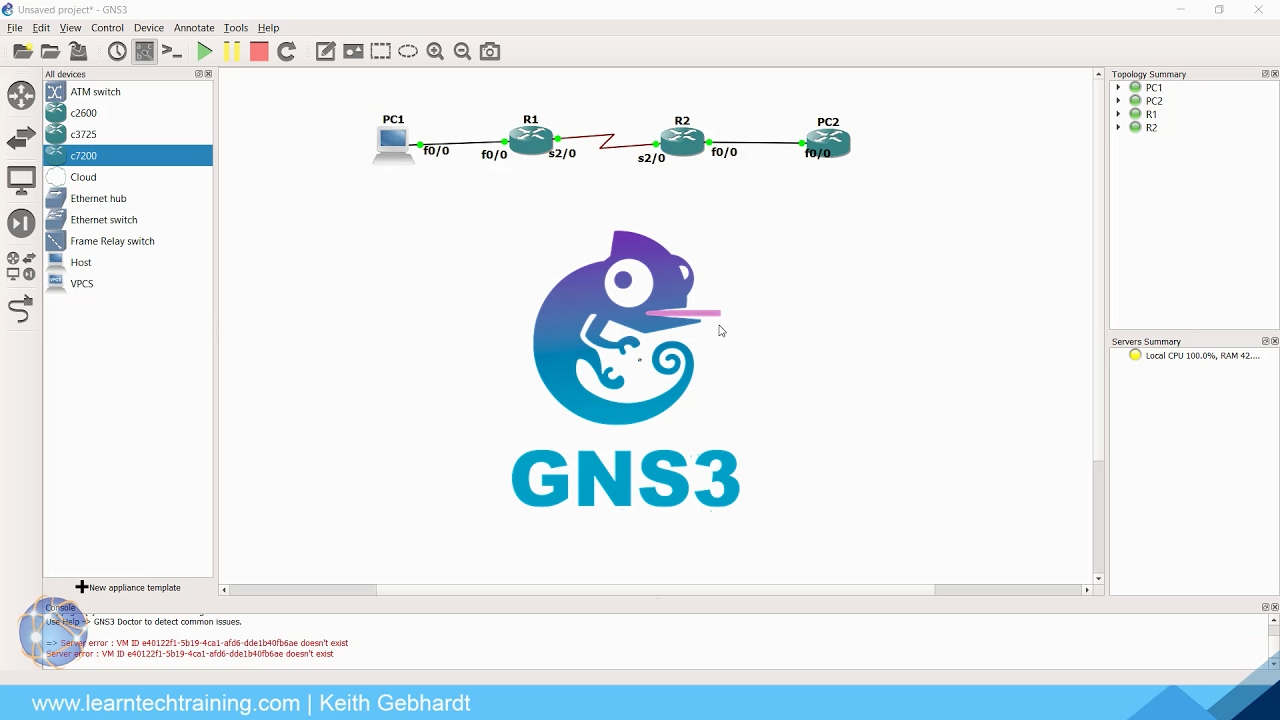This screenshot has width=1280, height=720.
Task: Open the View menu
Action: pos(70,28)
